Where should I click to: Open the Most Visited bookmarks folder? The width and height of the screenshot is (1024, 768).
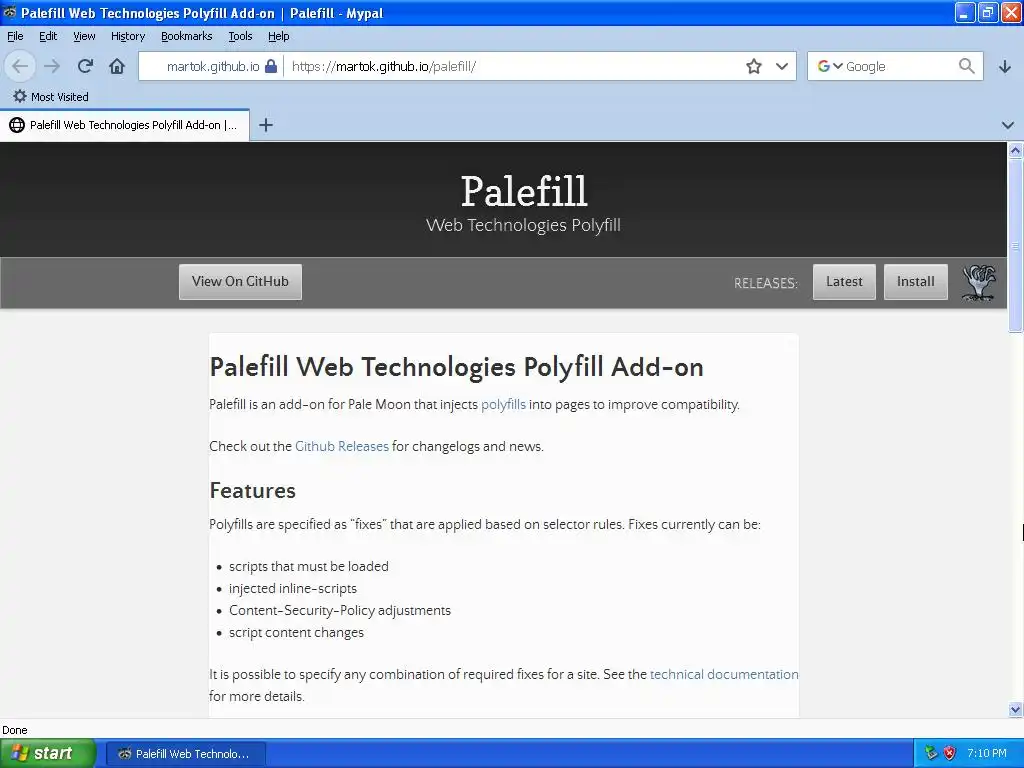[51, 97]
